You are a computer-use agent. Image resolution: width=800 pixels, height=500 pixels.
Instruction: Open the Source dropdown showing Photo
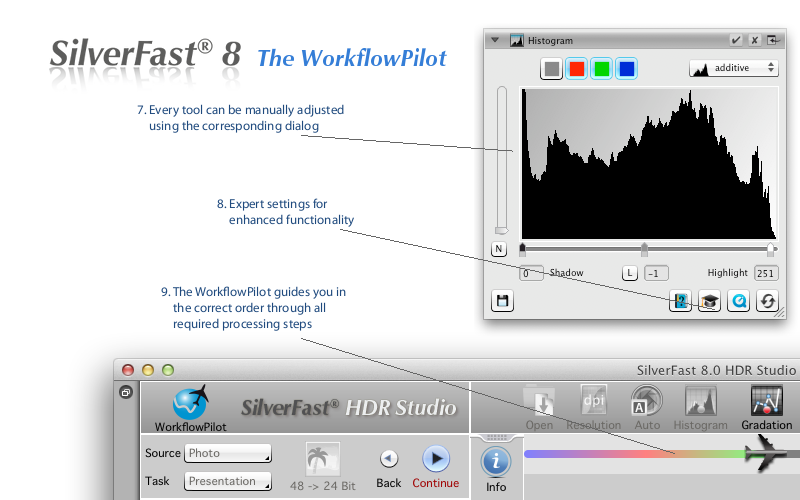coord(228,453)
